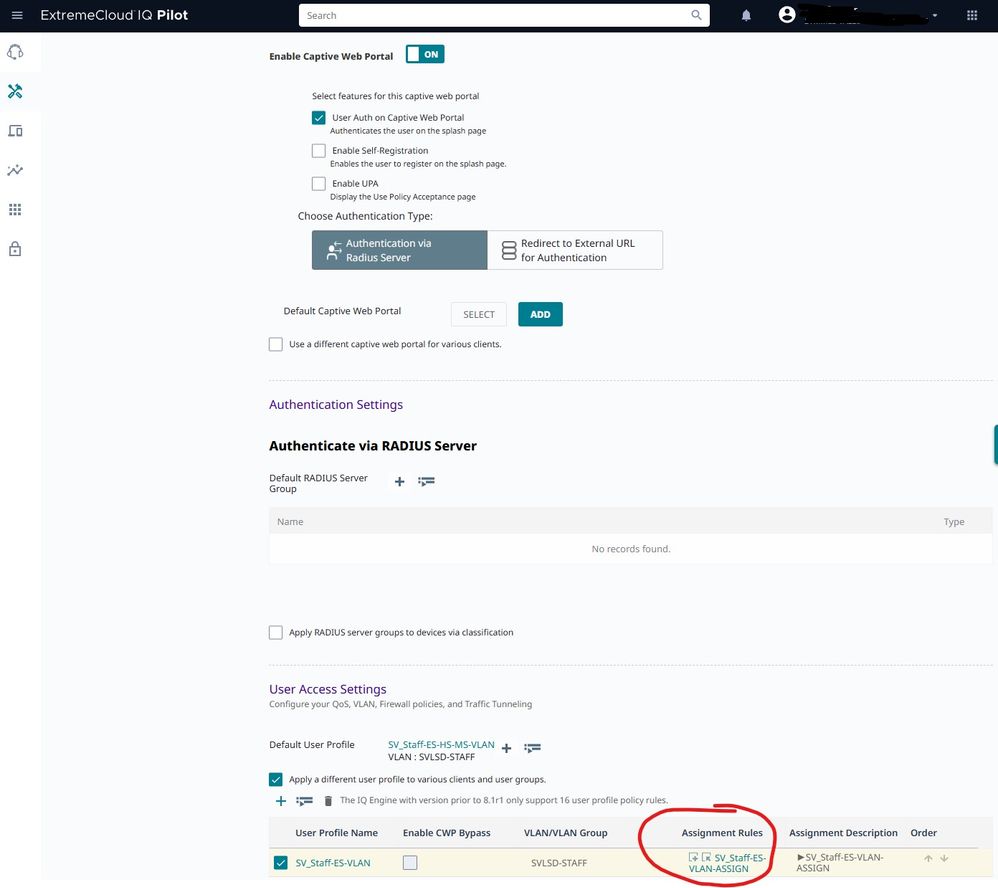Check Enable Self-Registration option
The width and height of the screenshot is (998, 888).
[x=319, y=151]
